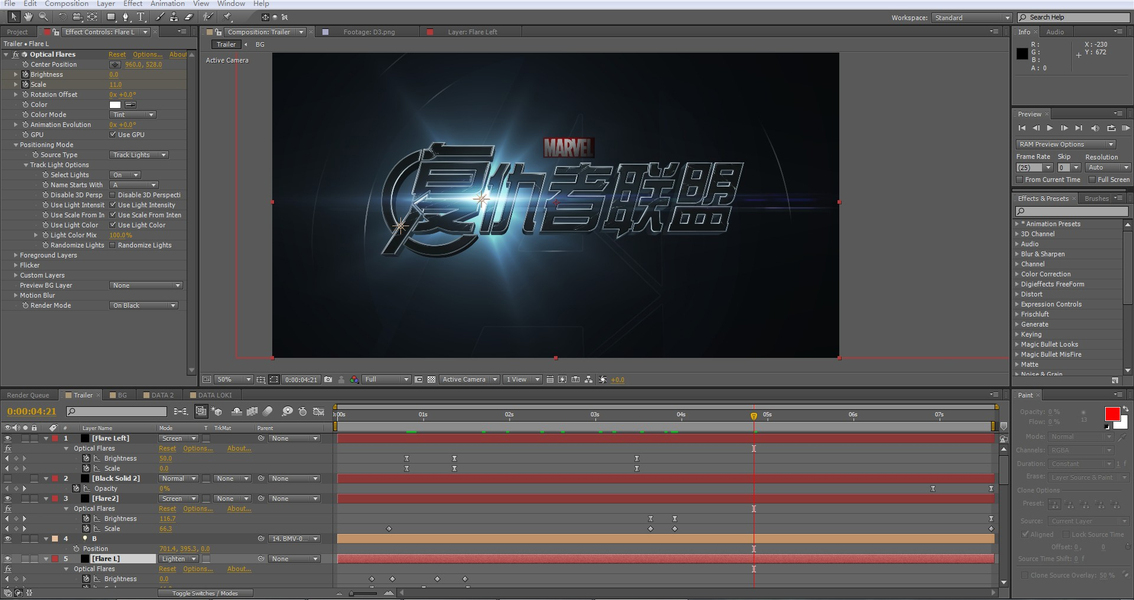Image resolution: width=1134 pixels, height=600 pixels.
Task: Select the Selection arrow tool
Action: (x=14, y=16)
